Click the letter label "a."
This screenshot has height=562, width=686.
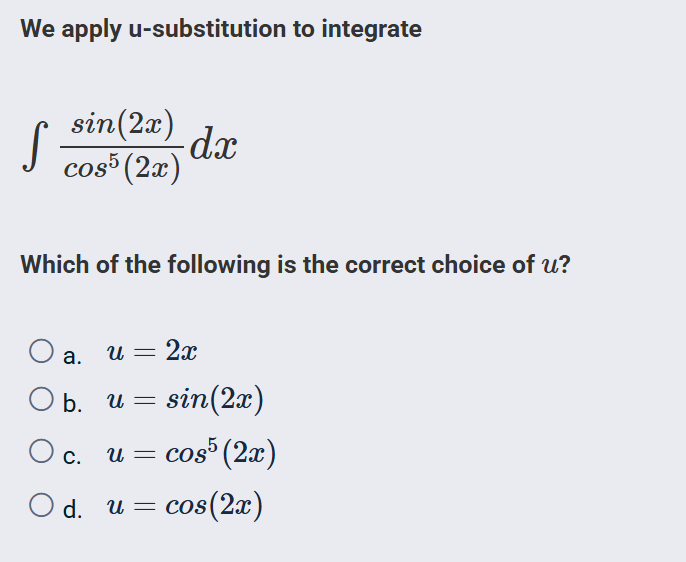coord(70,354)
